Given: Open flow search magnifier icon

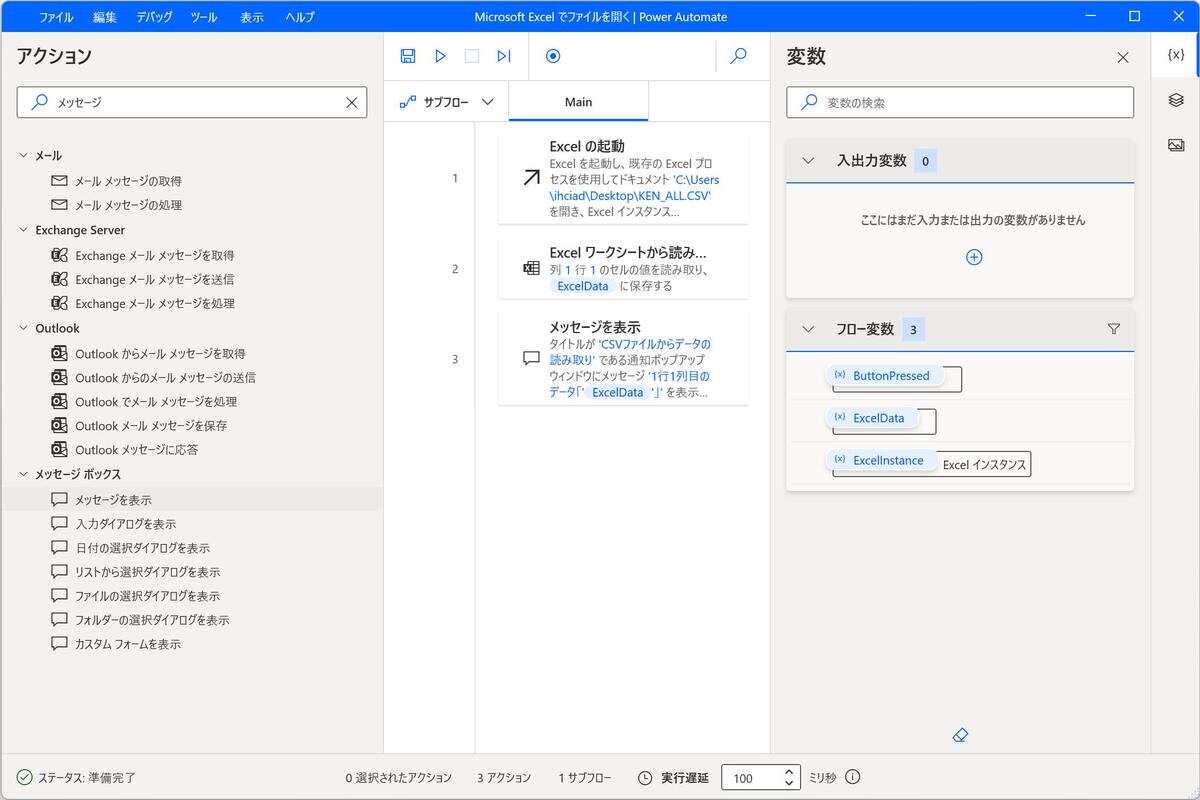Looking at the screenshot, I should pos(739,56).
